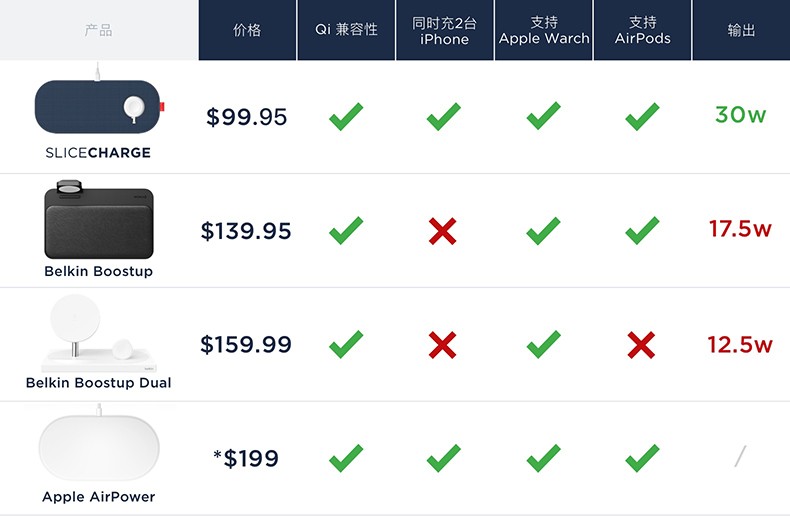Screen dimensions: 790x516
Task: Click the green 30w output value
Action: [x=741, y=115]
